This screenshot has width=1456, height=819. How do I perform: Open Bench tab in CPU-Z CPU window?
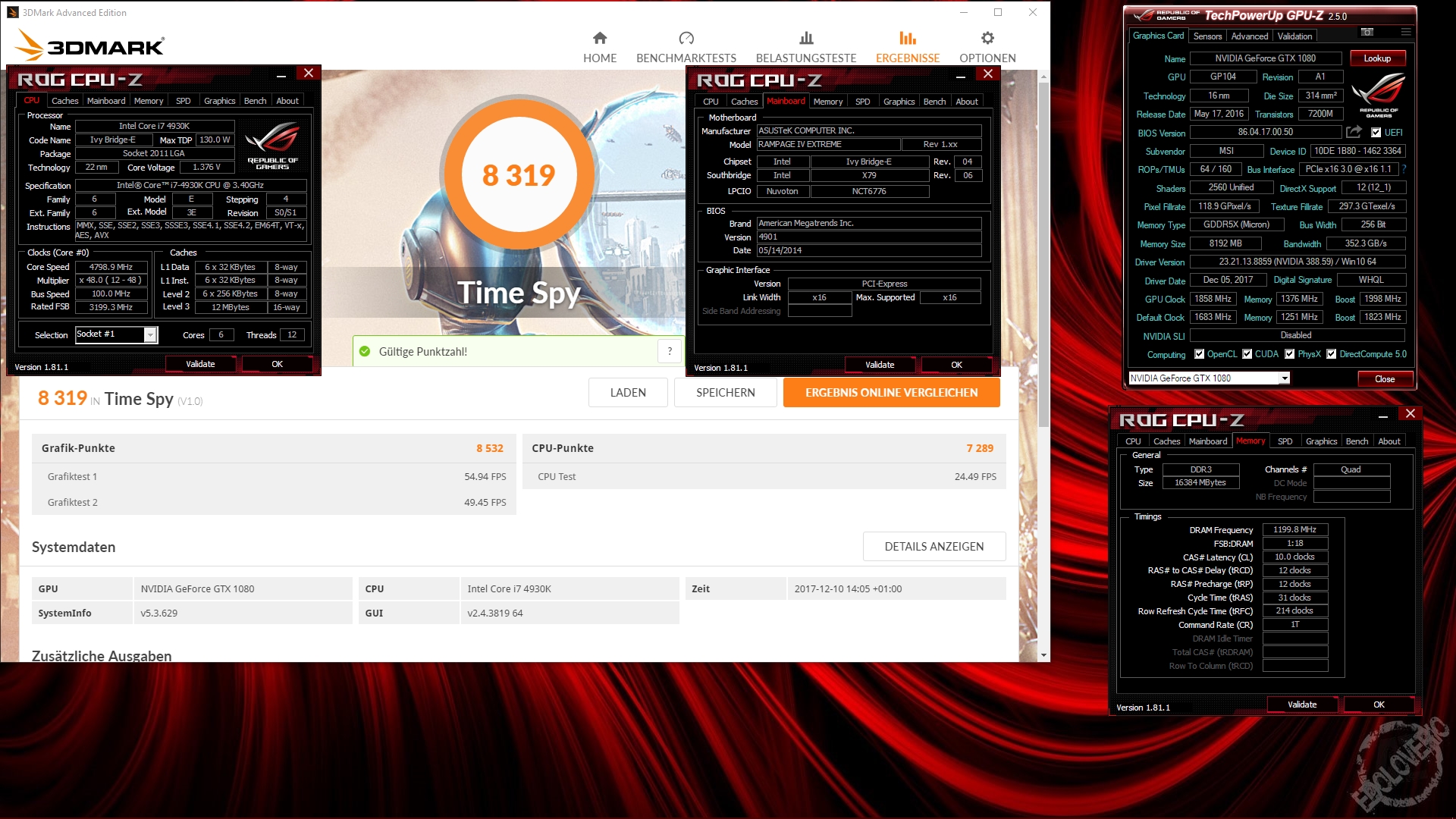255,101
